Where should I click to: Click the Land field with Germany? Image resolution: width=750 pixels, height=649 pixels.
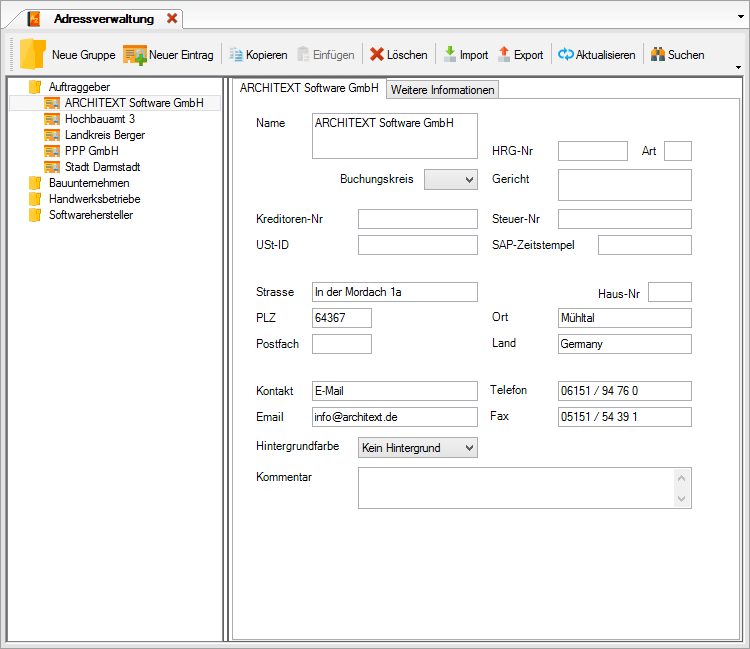click(625, 344)
